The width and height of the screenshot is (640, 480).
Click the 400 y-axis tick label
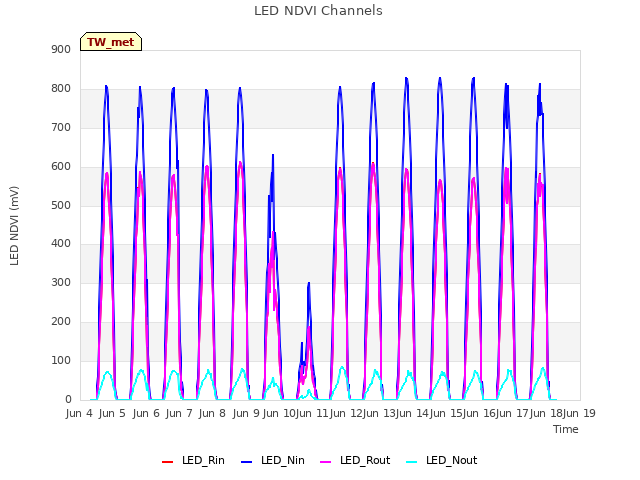(x=61, y=244)
